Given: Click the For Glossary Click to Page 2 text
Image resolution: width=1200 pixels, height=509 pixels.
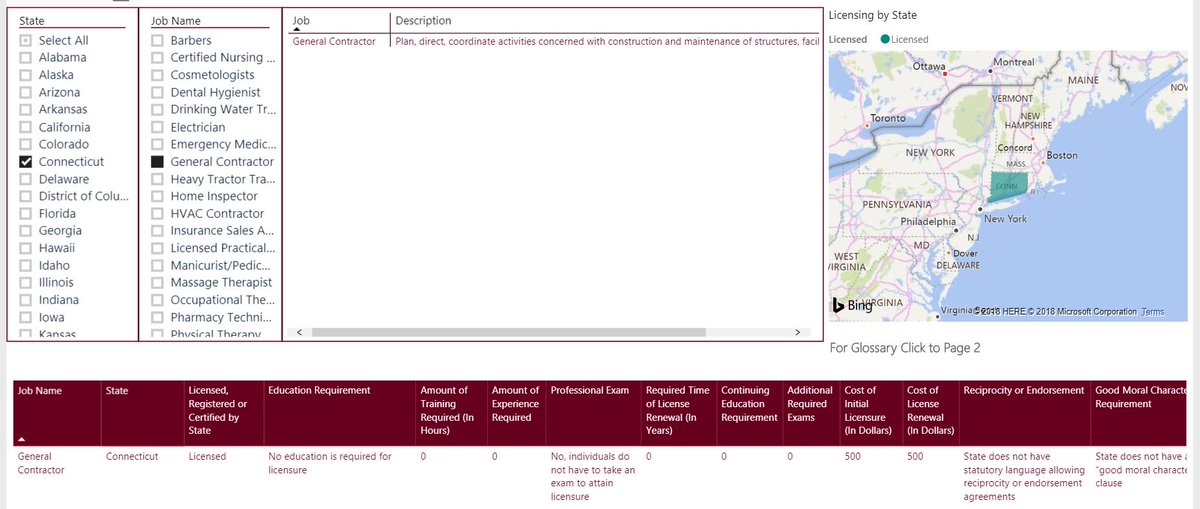Looking at the screenshot, I should point(905,348).
